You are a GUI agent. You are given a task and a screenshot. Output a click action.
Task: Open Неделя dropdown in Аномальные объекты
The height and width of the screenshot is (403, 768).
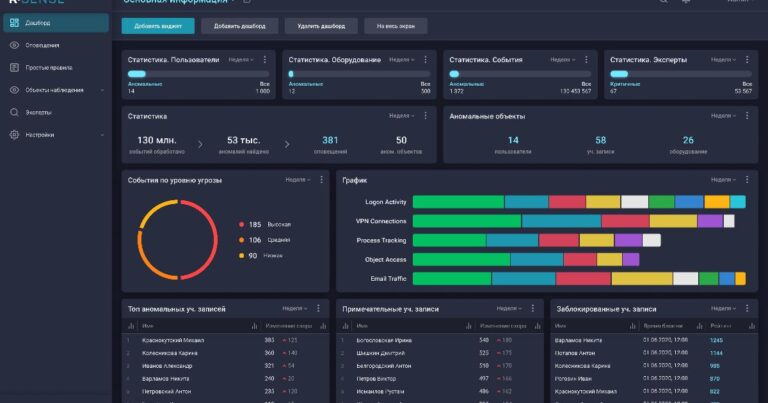pyautogui.click(x=723, y=116)
